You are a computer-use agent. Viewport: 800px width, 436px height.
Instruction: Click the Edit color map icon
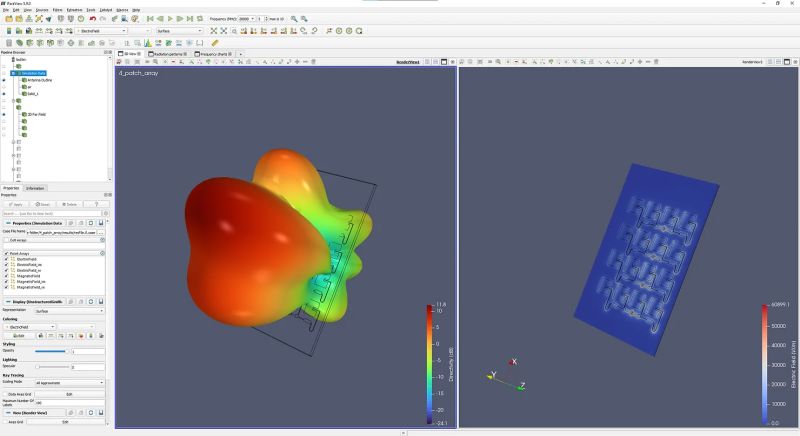coord(19,31)
